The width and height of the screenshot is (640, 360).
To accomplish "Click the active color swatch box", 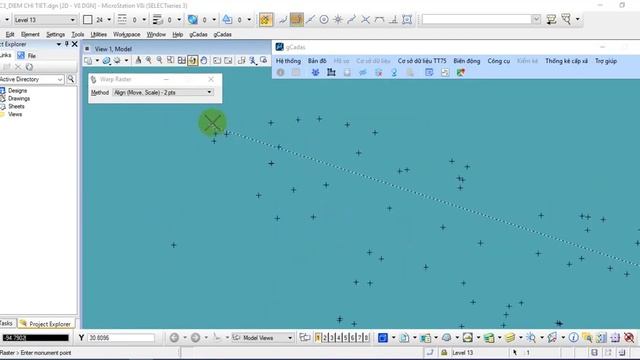I will click(x=87, y=20).
